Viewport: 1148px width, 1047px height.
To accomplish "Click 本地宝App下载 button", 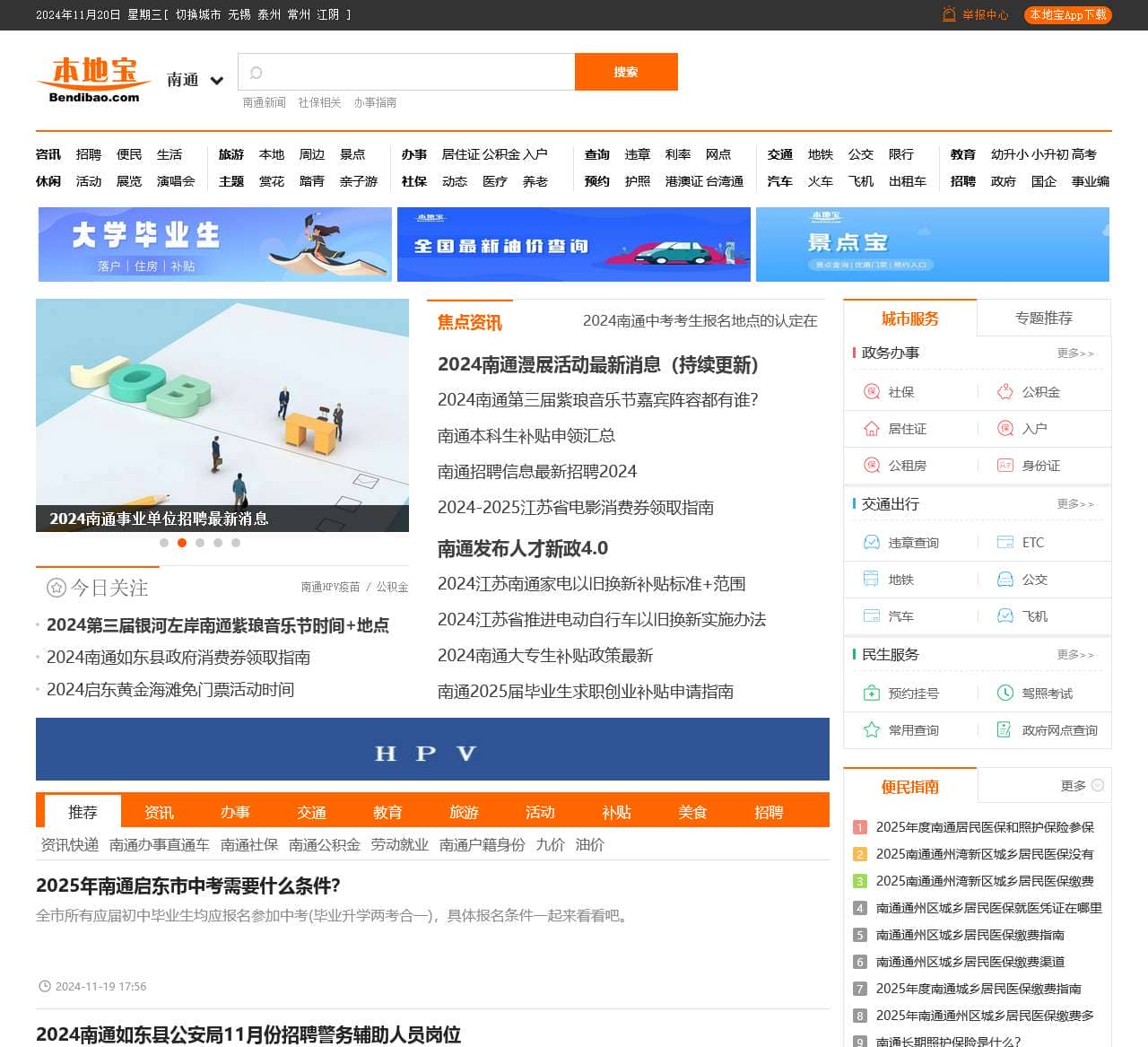I will point(1068,14).
